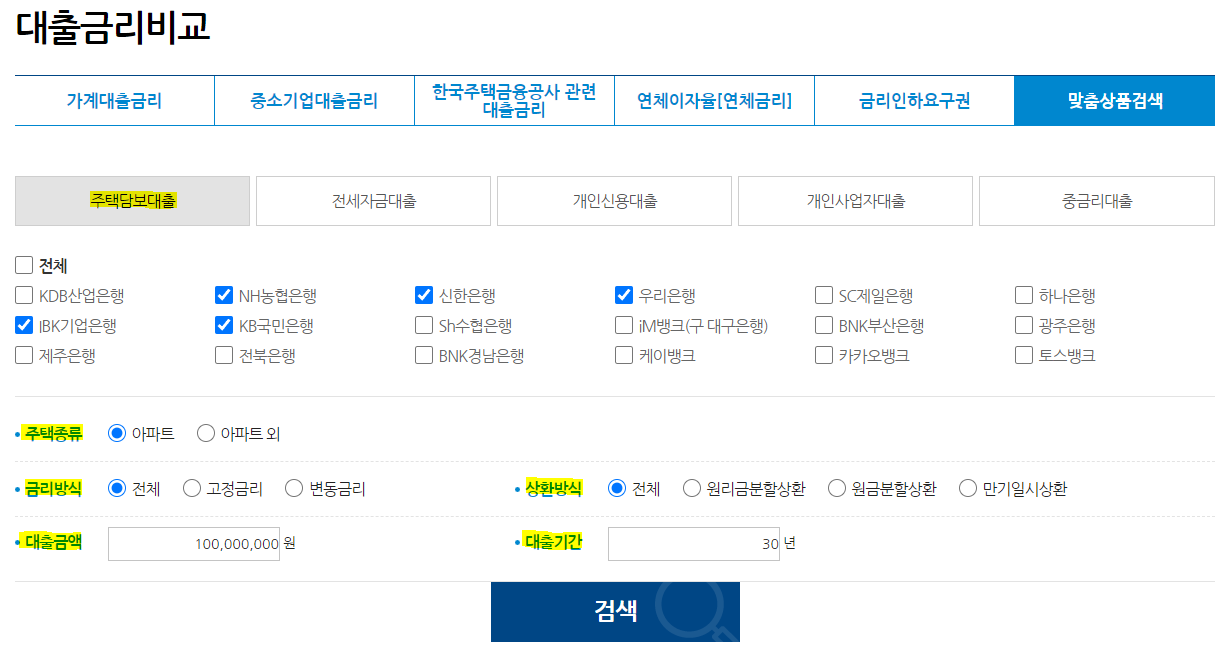
Task: Check the KDB산업은행 bank checkbox
Action: [x=23, y=294]
